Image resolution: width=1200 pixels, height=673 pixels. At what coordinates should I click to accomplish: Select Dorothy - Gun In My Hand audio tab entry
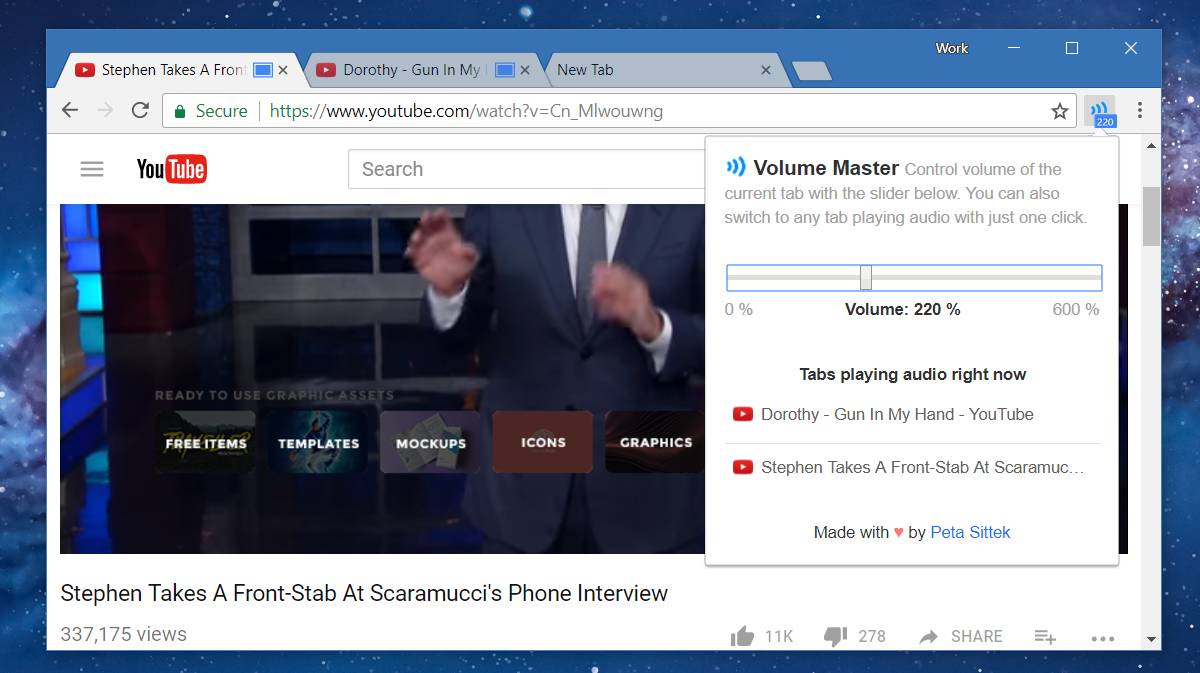896,414
